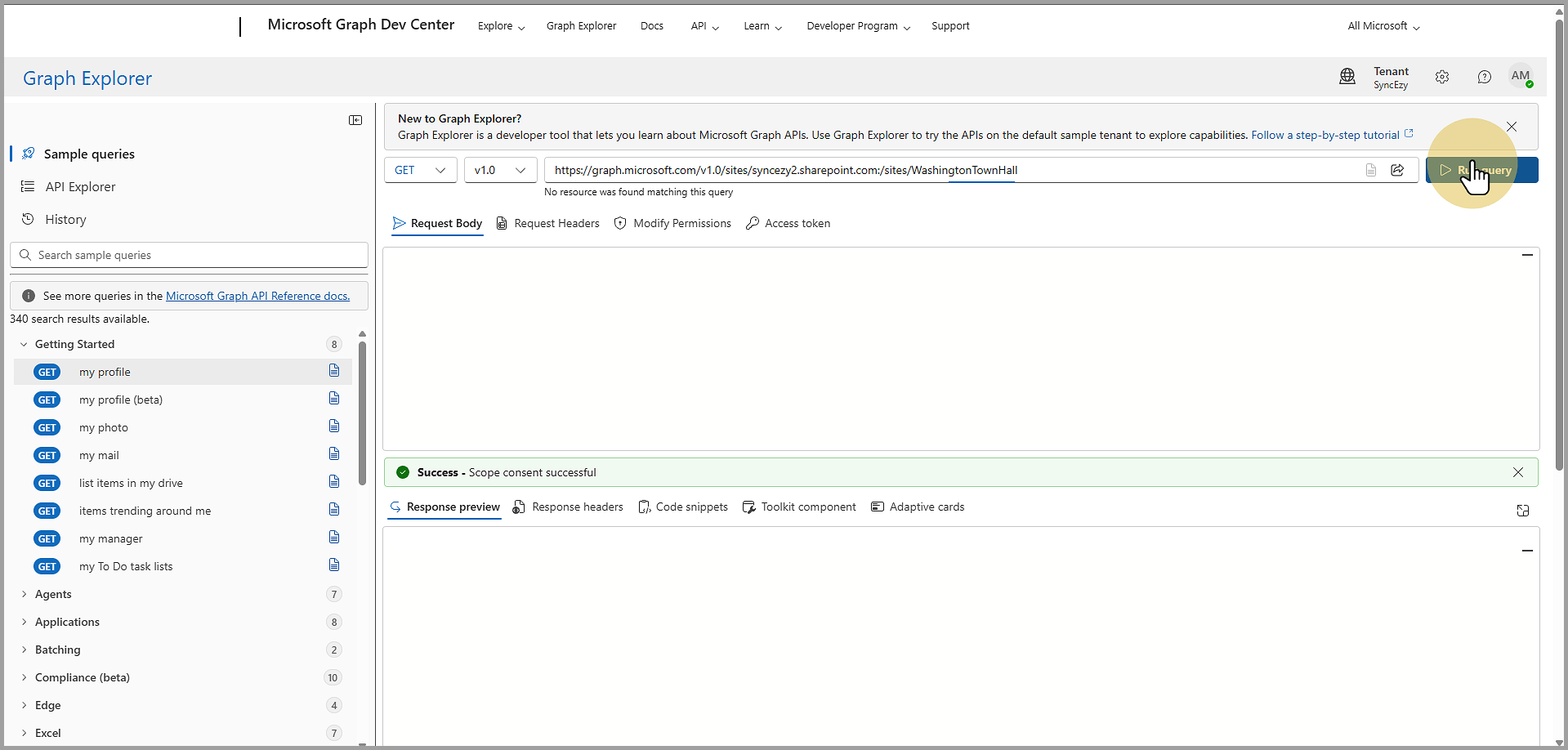
Task: Open Graph Explorer settings via gear icon
Action: coord(1442,77)
